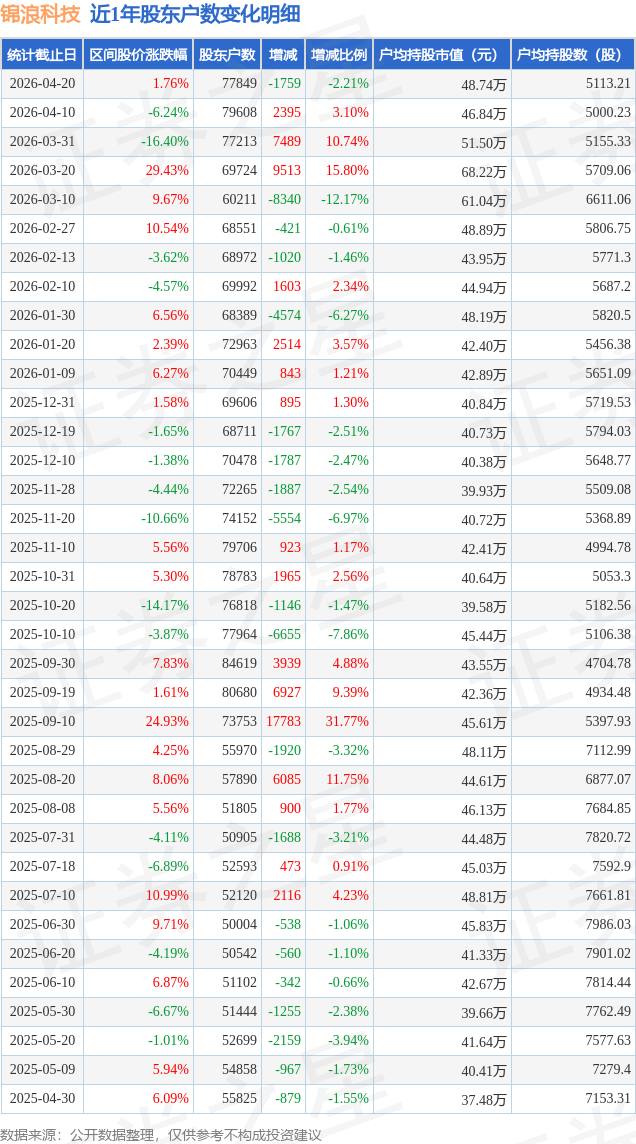Image resolution: width=636 pixels, height=1144 pixels.
Task: Select the 增减比例 column header
Action: point(338,55)
